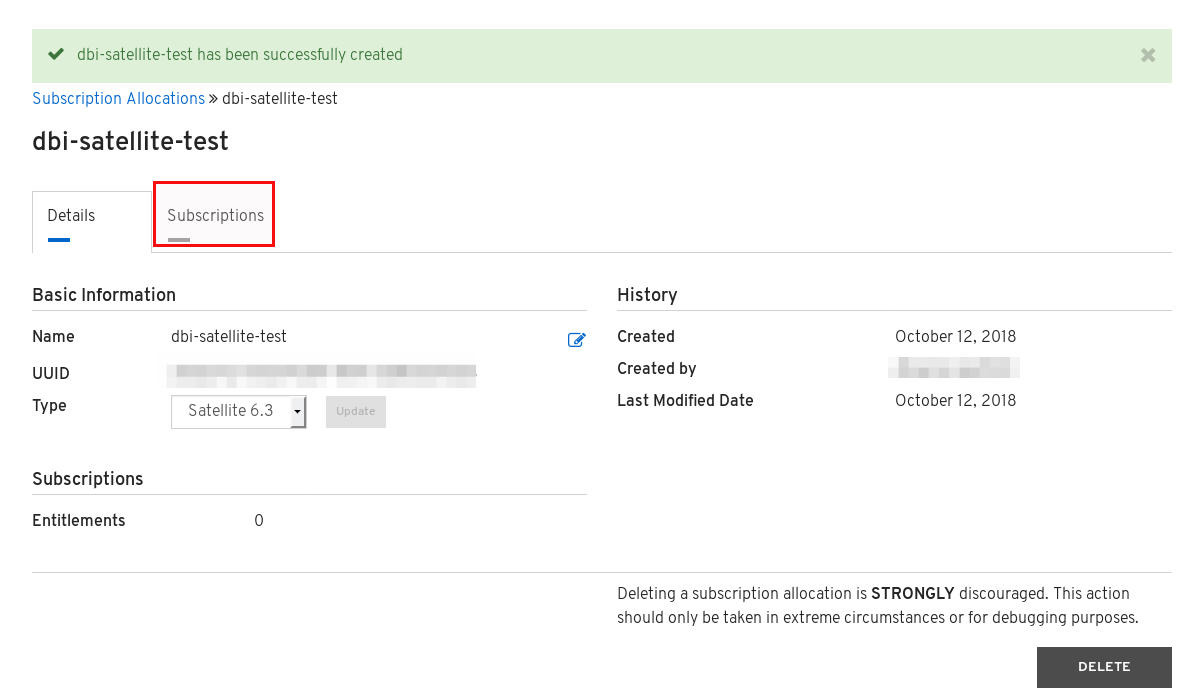Click the blurred Created by value

[954, 368]
